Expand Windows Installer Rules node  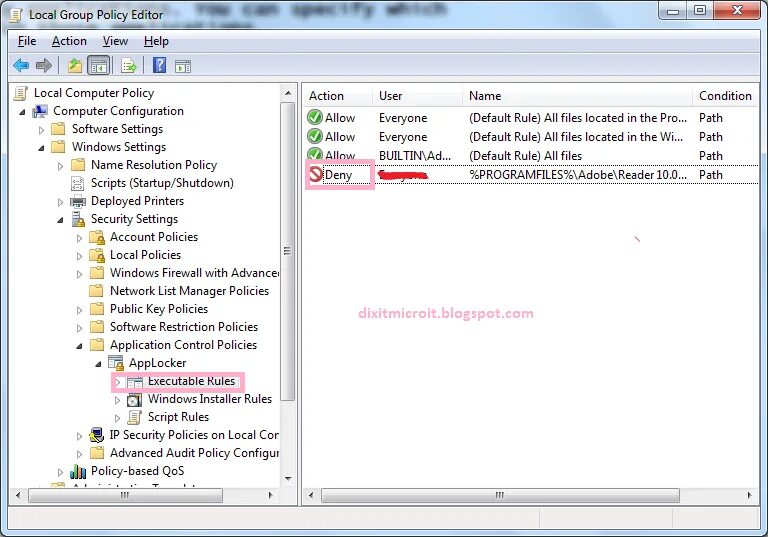(118, 400)
